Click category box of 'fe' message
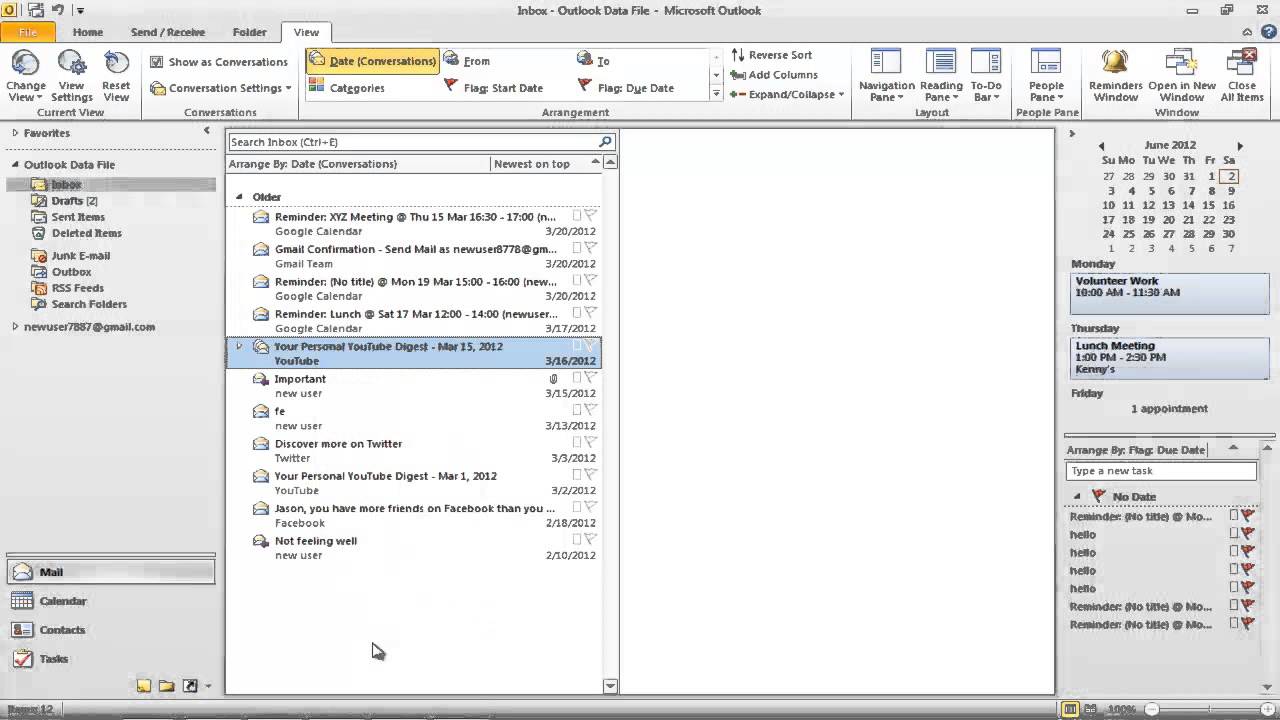This screenshot has height=720, width=1280. 576,410
